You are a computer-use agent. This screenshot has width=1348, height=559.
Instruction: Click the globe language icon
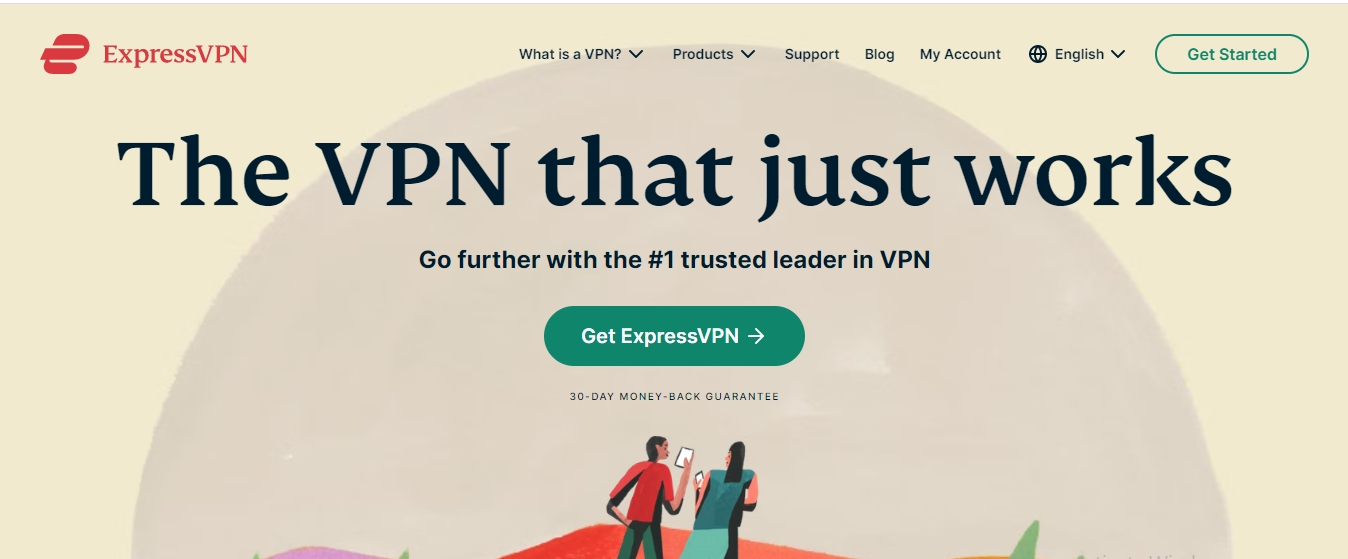1038,54
